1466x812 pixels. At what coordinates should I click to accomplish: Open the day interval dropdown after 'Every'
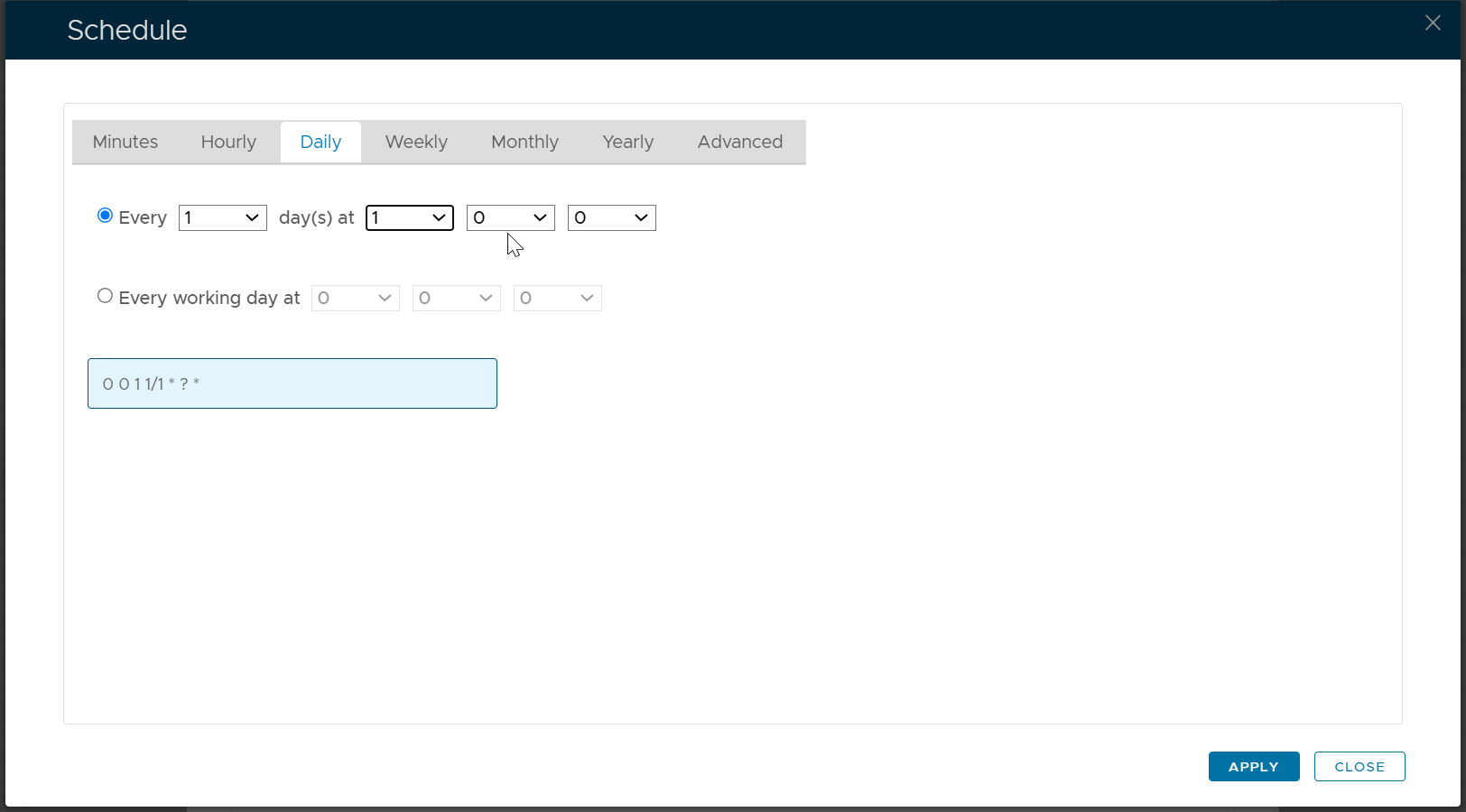click(222, 218)
